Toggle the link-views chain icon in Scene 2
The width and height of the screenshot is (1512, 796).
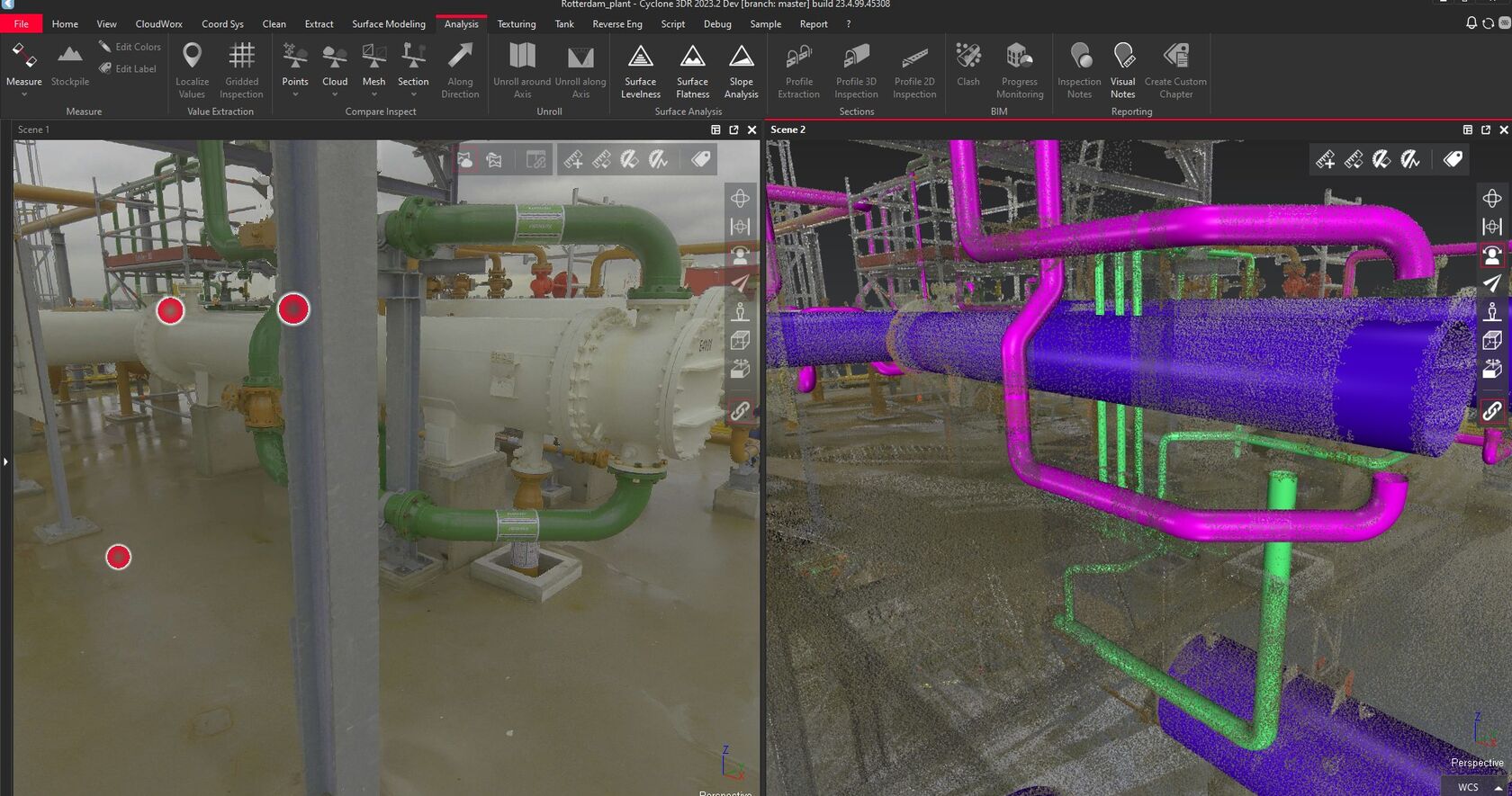(x=1491, y=411)
